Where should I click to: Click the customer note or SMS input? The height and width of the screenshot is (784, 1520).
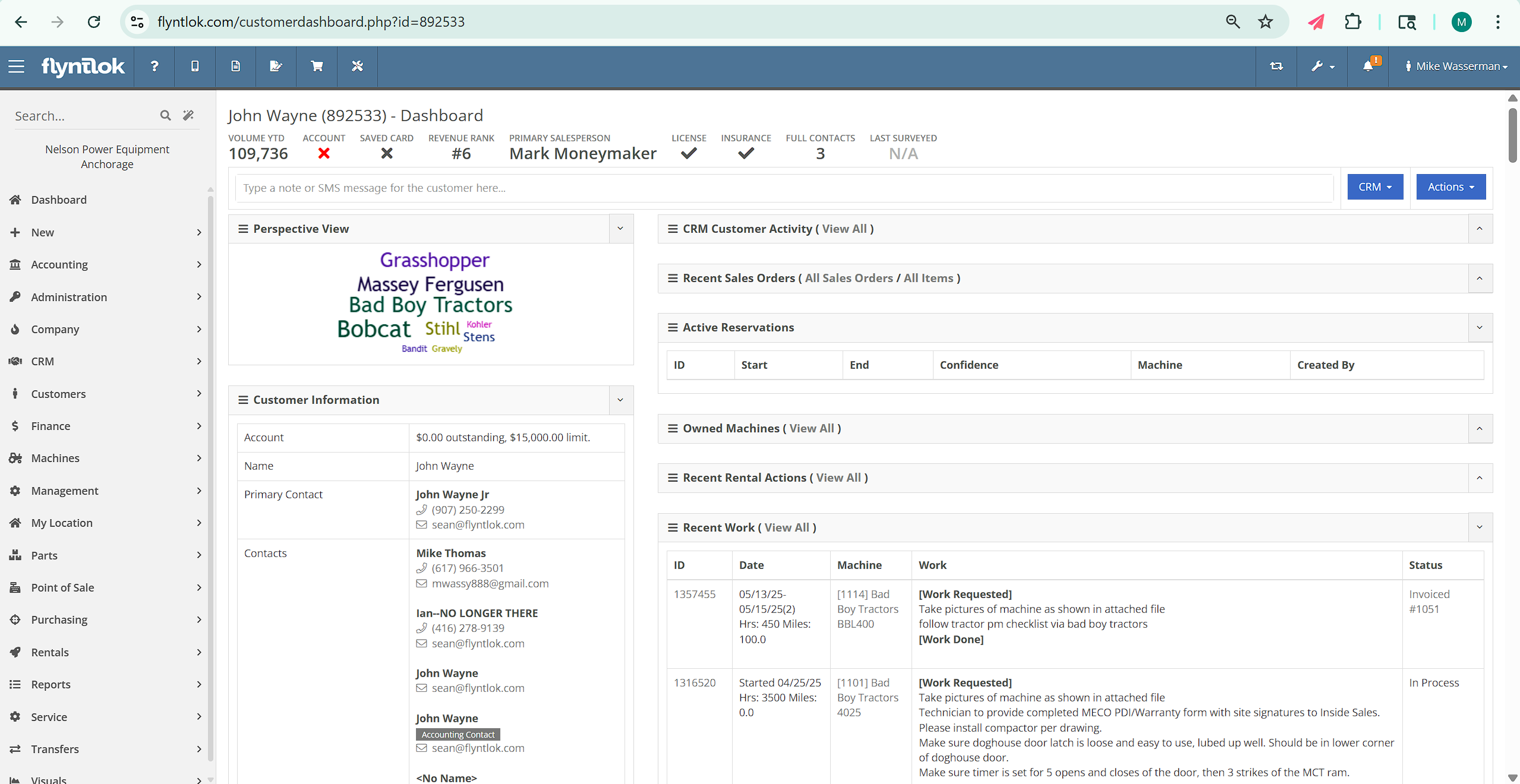784,188
